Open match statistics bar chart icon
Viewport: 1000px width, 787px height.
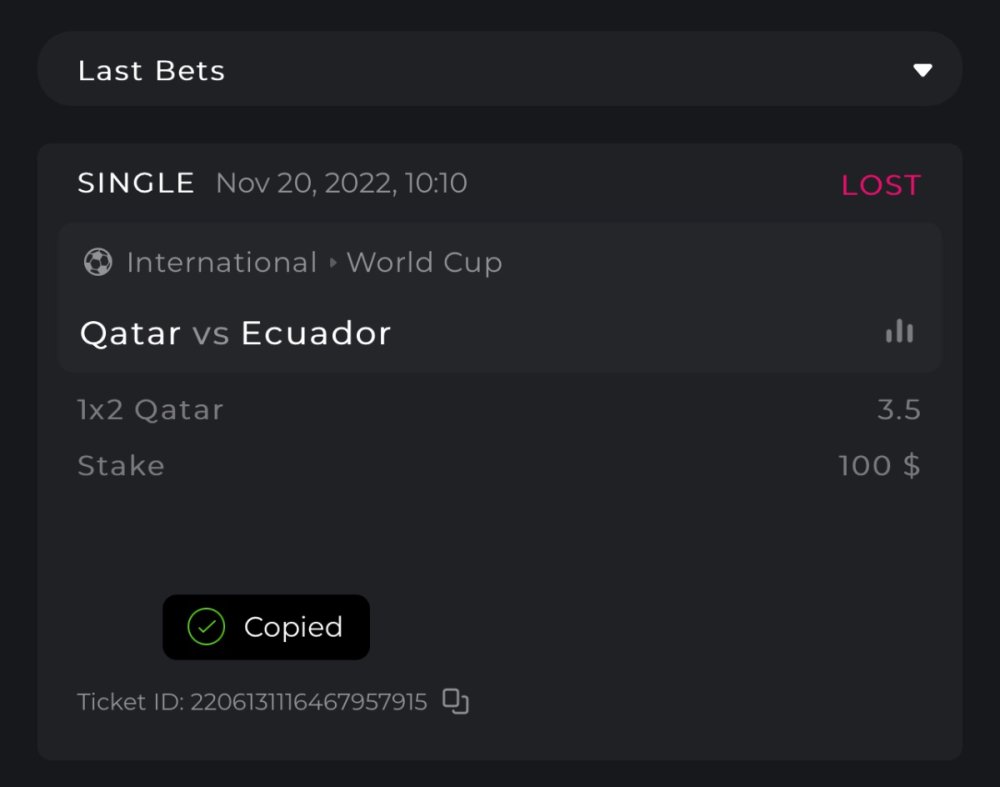click(x=899, y=332)
